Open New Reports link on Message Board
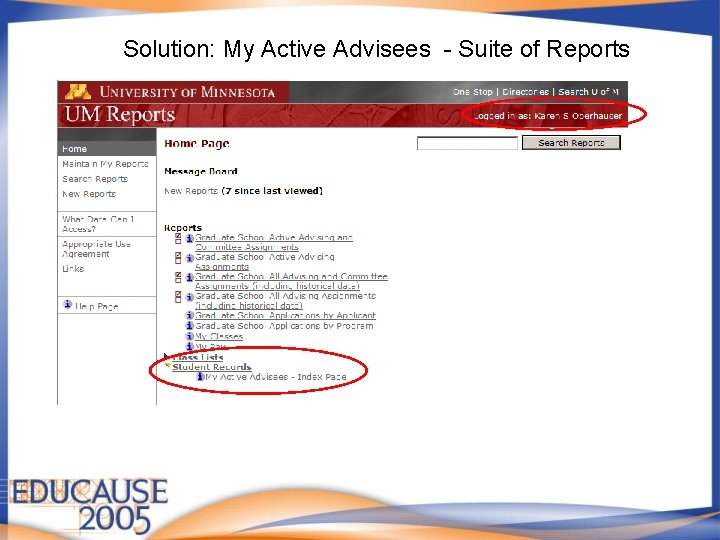 [x=191, y=191]
